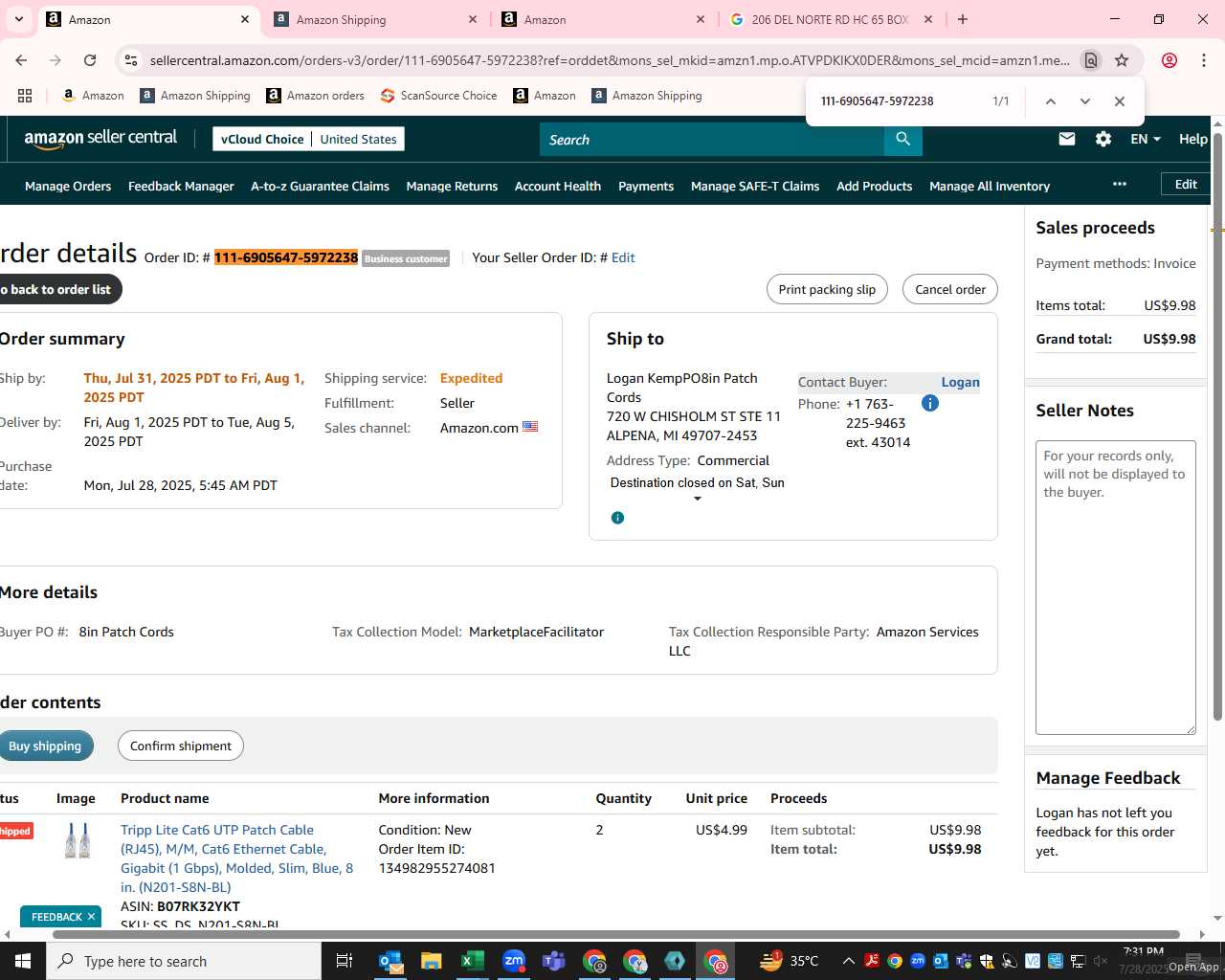Click Confirm shipment button
The height and width of the screenshot is (980, 1225).
point(181,746)
